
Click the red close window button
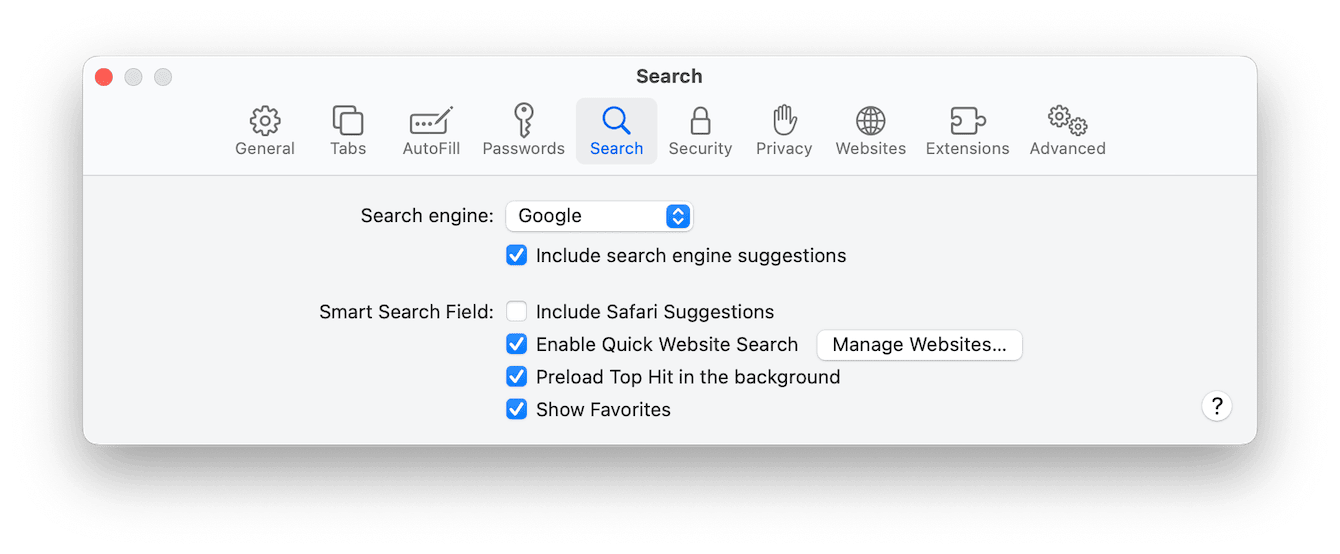[104, 77]
